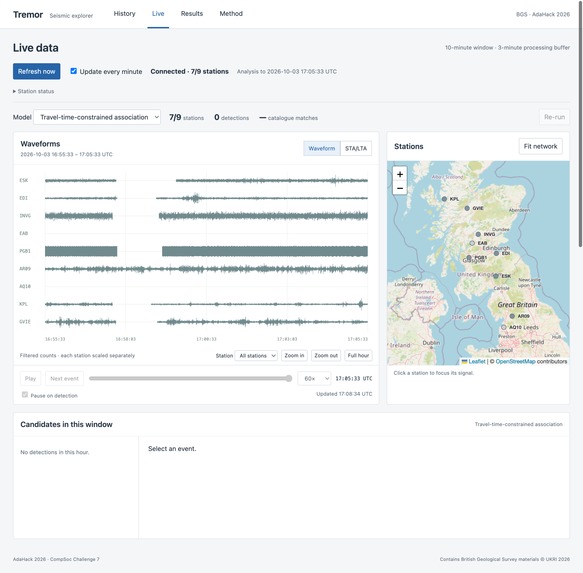Open the OpenStreetMap contributors link
Viewport: 583px width, 573px height.
(515, 361)
